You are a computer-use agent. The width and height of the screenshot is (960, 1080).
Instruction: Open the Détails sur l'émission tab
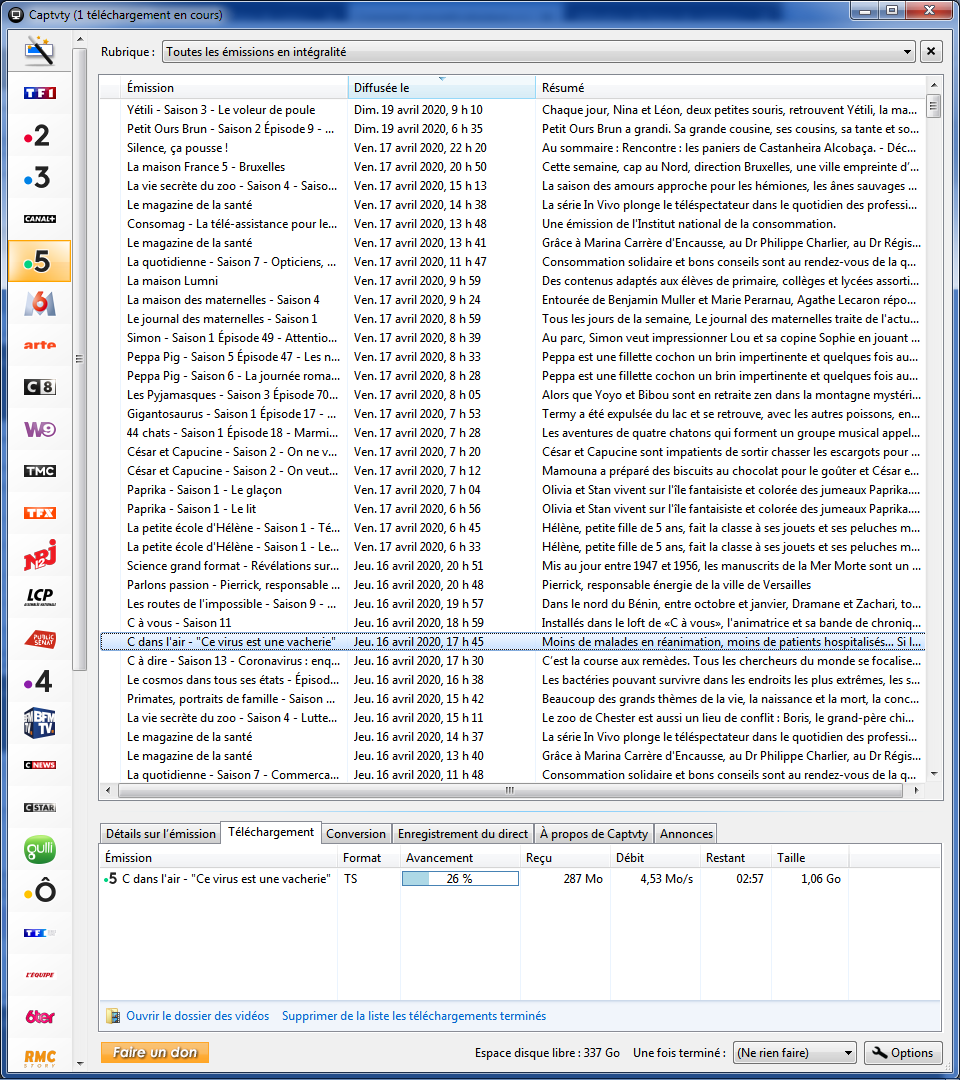160,833
